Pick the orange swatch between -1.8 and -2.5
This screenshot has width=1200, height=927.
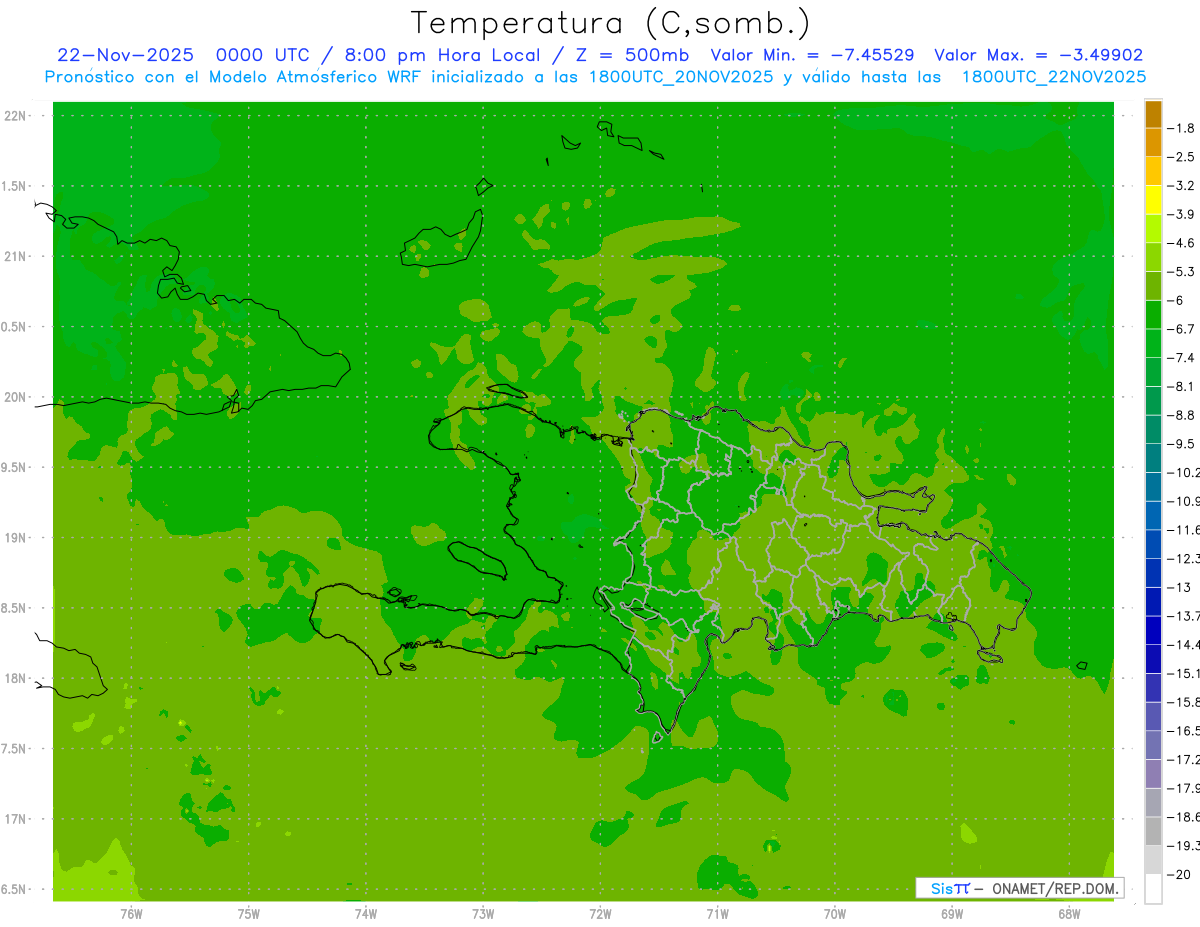(x=1153, y=143)
